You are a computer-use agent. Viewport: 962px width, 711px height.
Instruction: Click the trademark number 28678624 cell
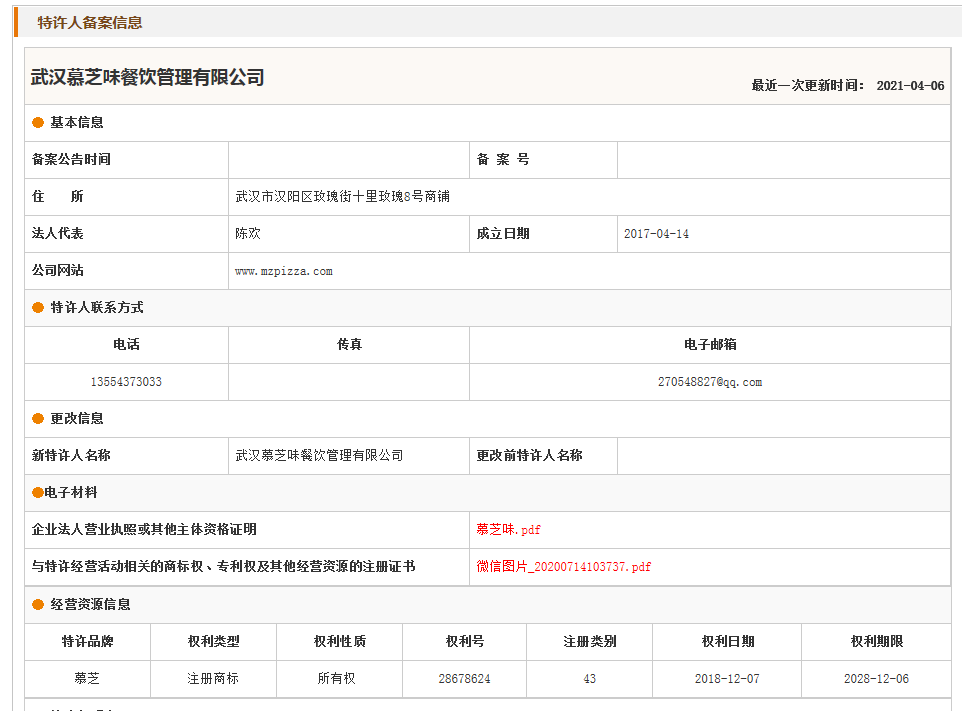point(464,679)
